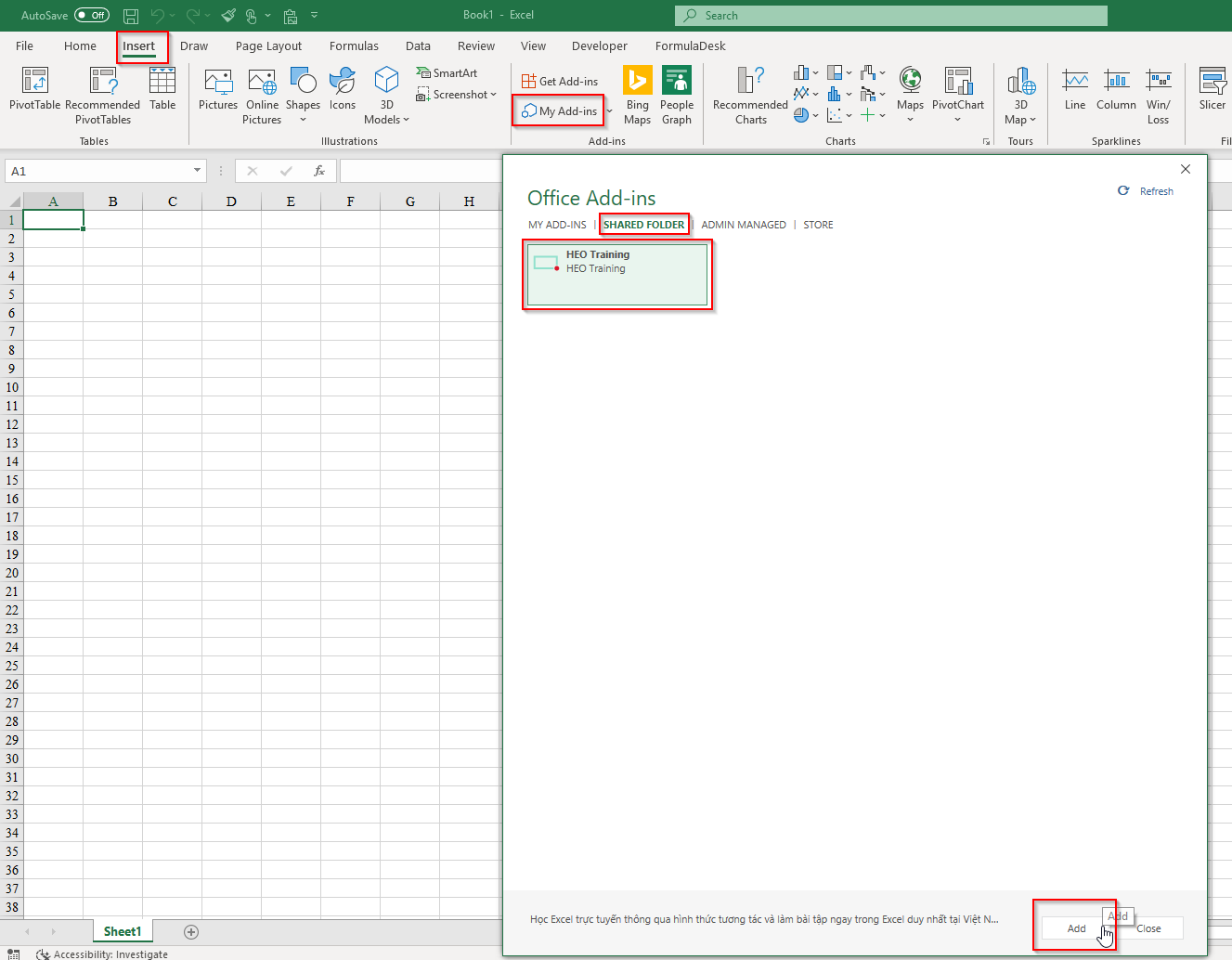Viewport: 1232px width, 960px height.
Task: Select column header D
Action: 231,201
